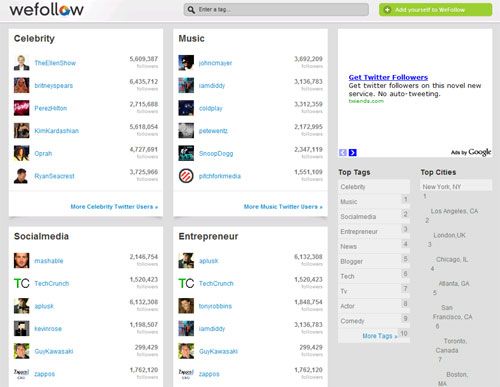Open kevinrose profile link
The image size is (500, 387).
click(48, 329)
